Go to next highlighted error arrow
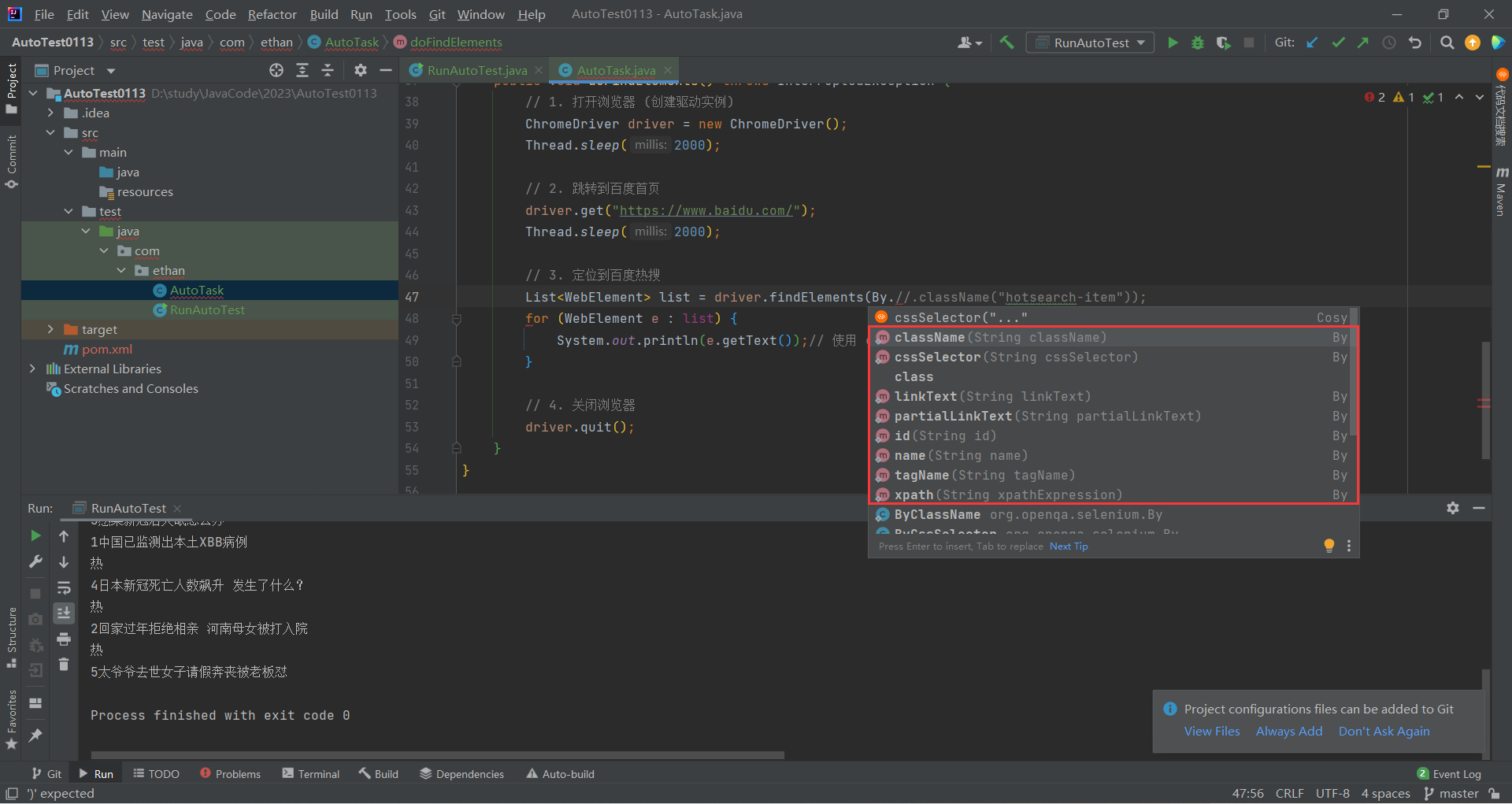This screenshot has width=1512, height=804. click(x=1480, y=97)
